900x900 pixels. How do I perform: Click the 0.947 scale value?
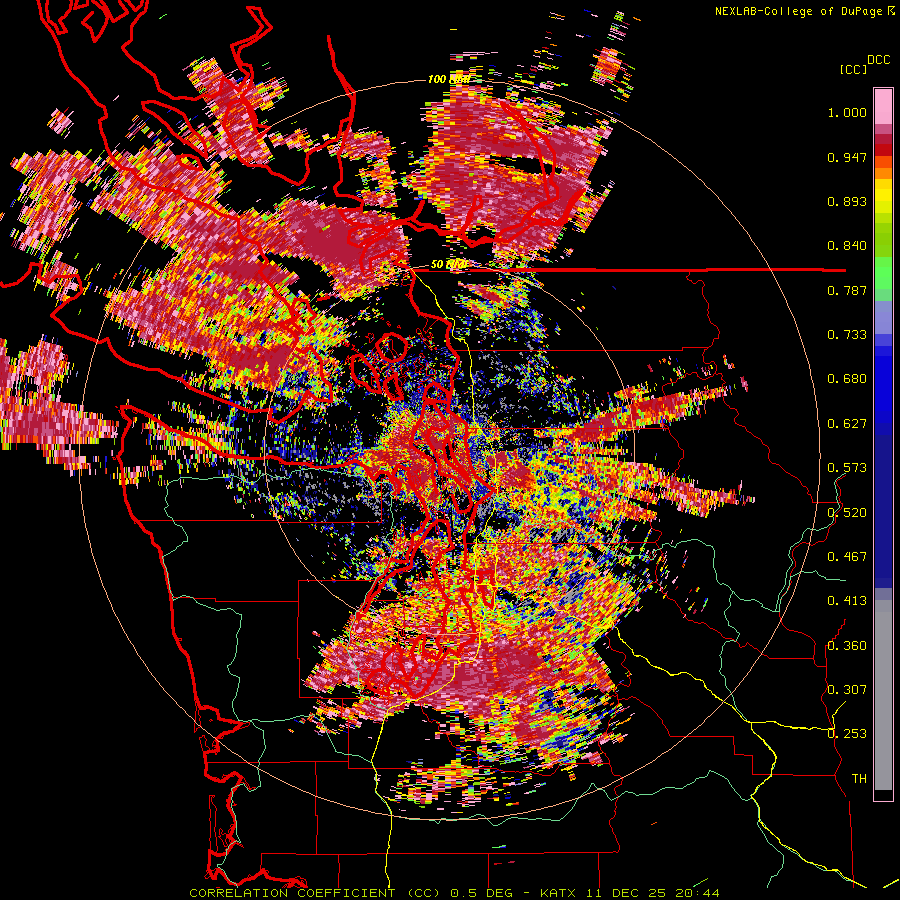point(847,157)
